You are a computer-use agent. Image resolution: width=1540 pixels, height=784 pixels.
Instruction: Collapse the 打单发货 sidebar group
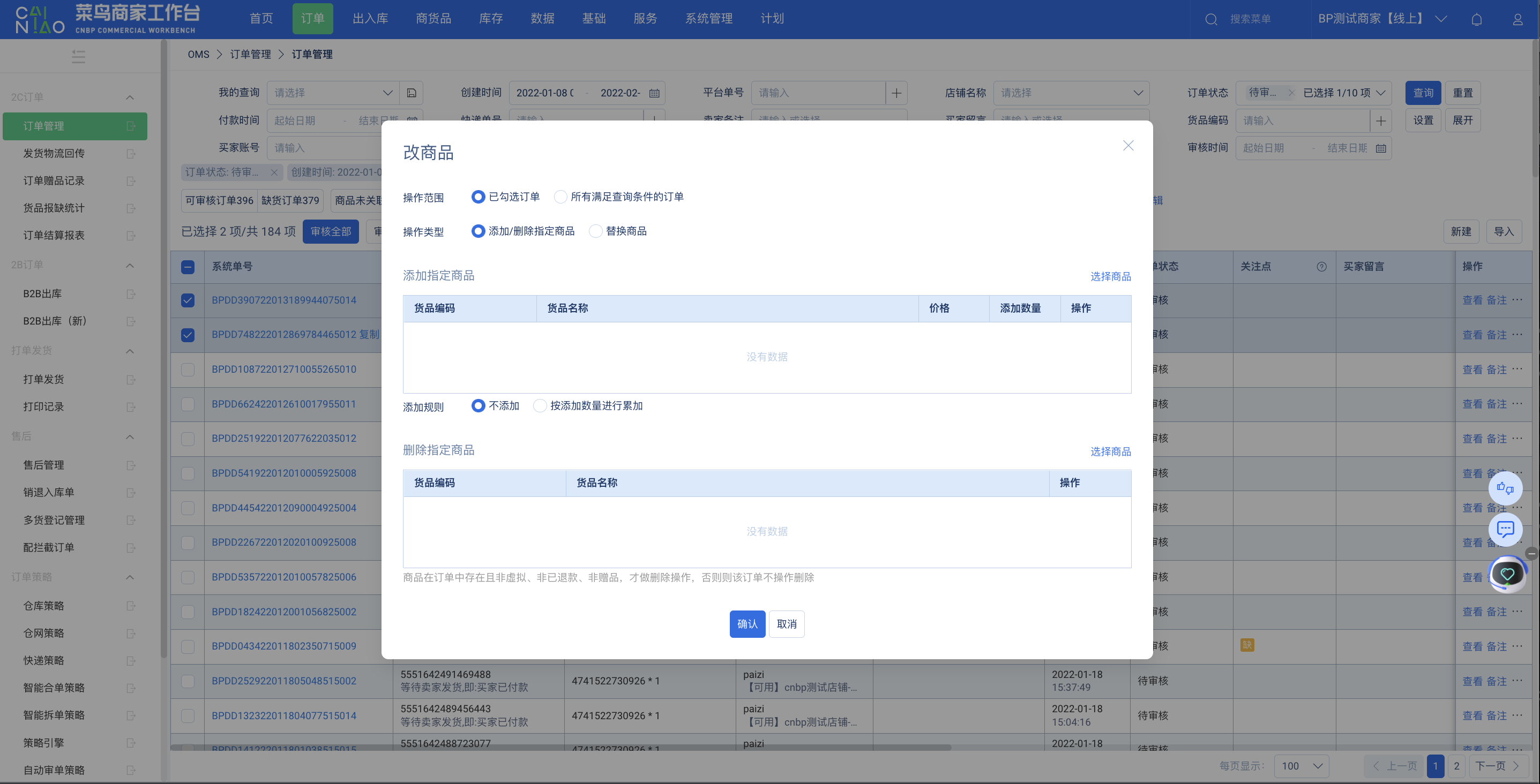[x=130, y=351]
